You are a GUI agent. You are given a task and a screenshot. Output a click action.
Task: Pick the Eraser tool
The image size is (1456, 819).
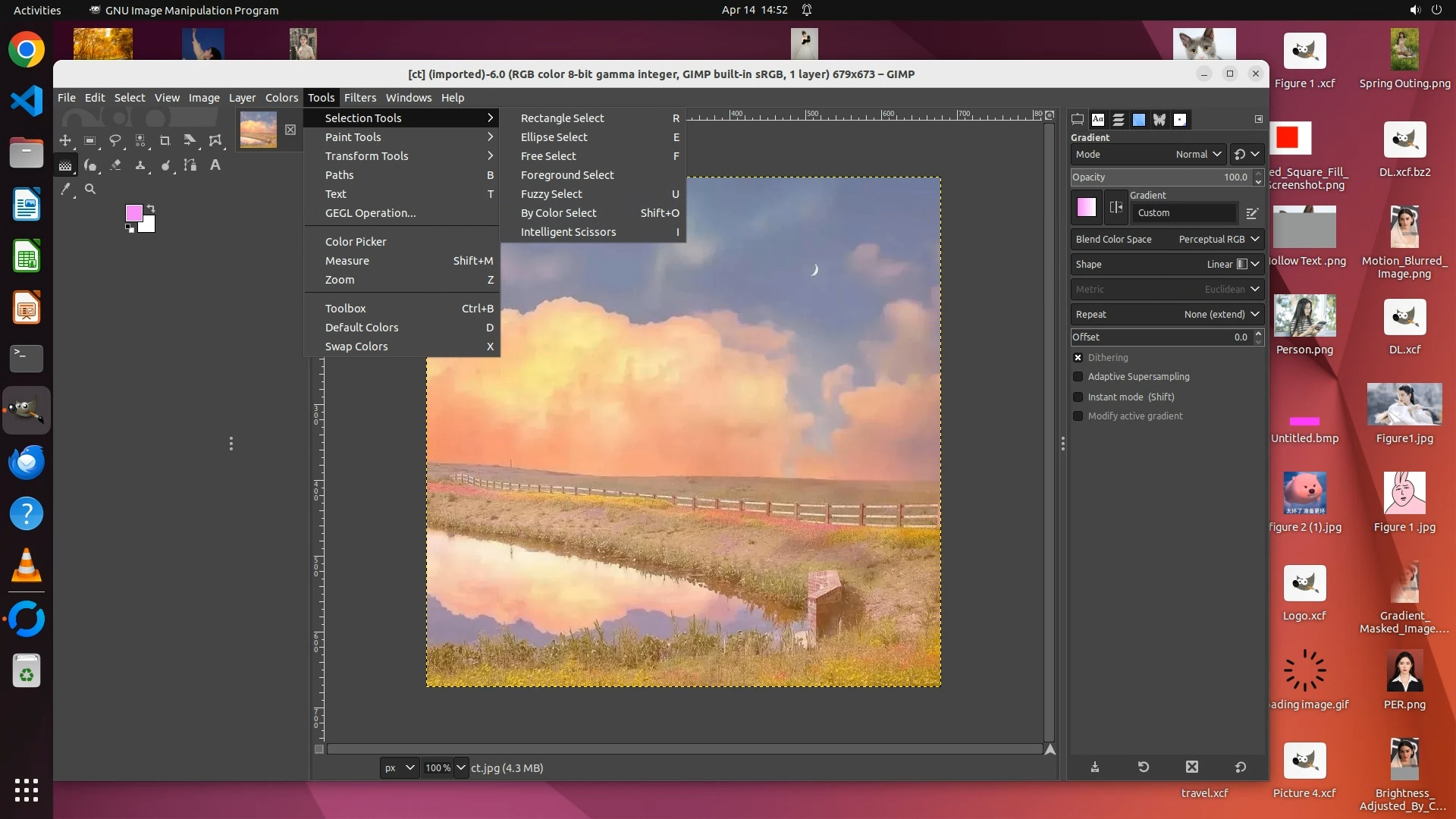(x=115, y=165)
